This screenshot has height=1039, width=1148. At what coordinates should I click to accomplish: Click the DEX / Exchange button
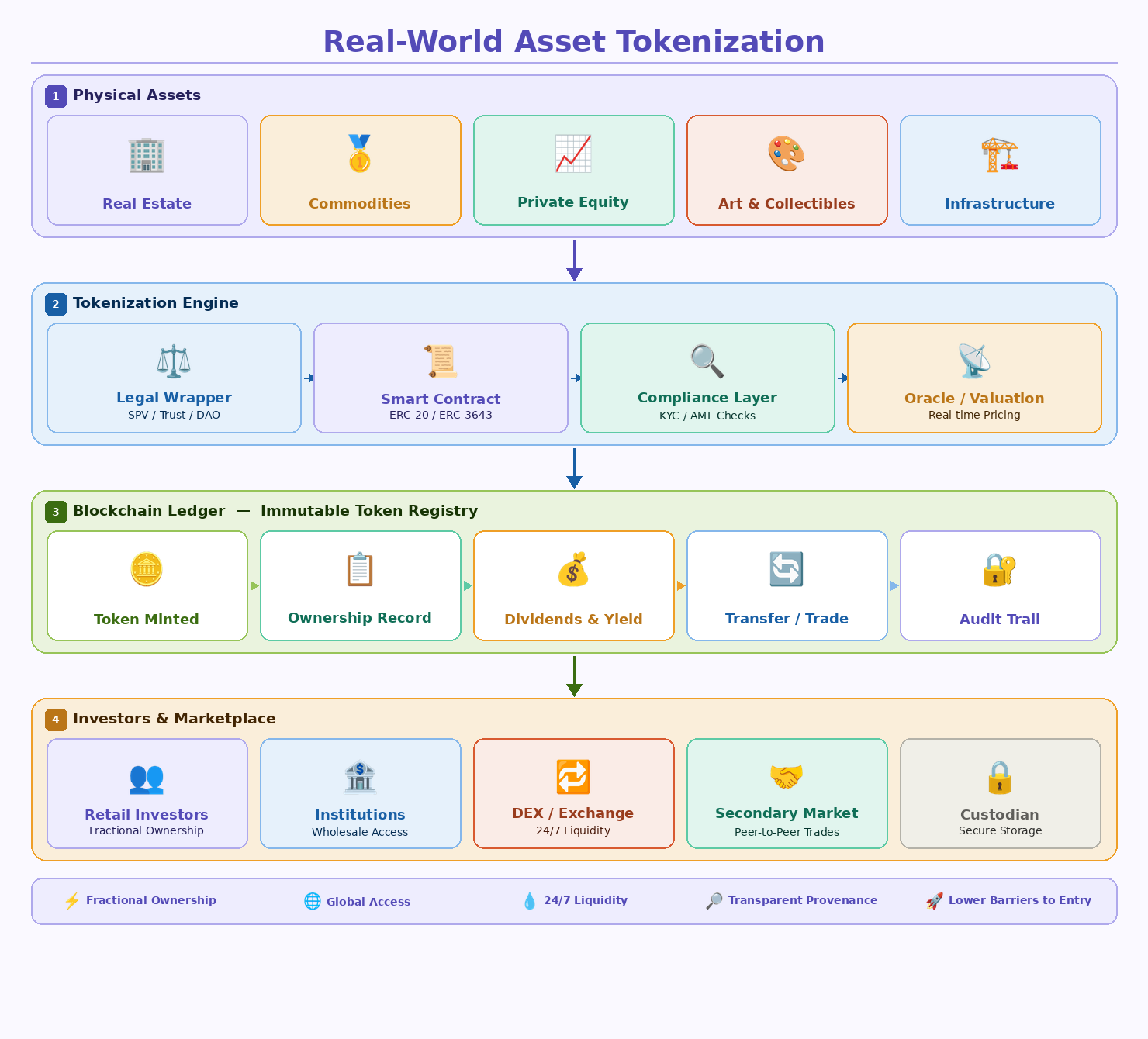pyautogui.click(x=573, y=793)
